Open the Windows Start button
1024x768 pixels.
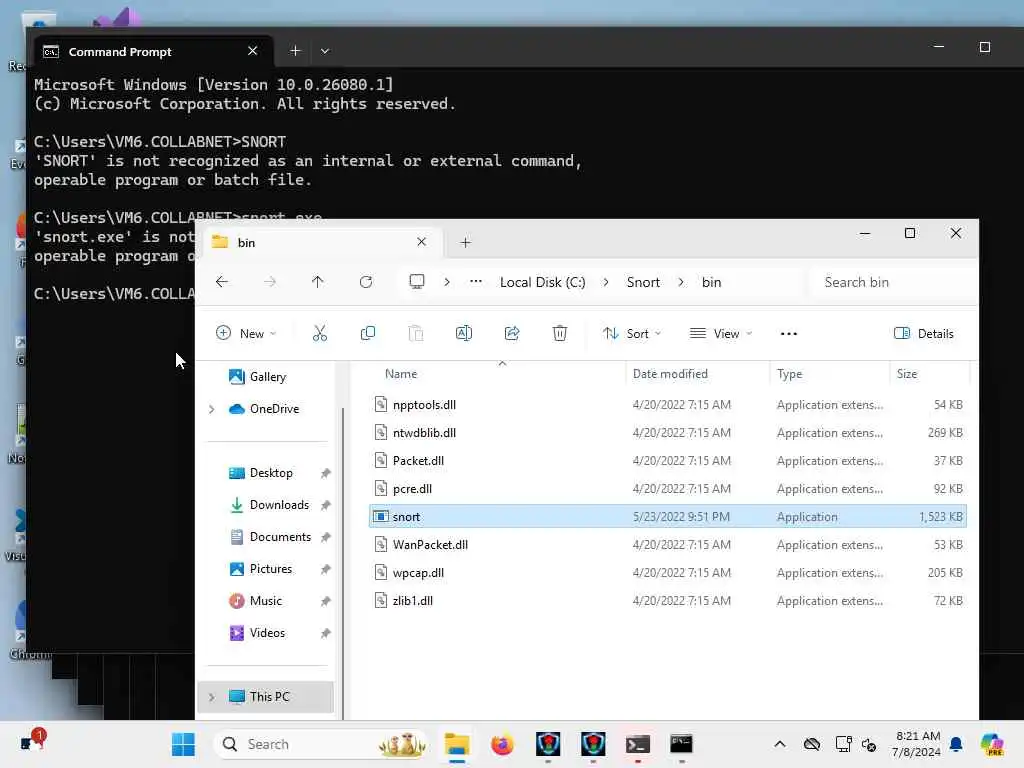click(x=183, y=744)
